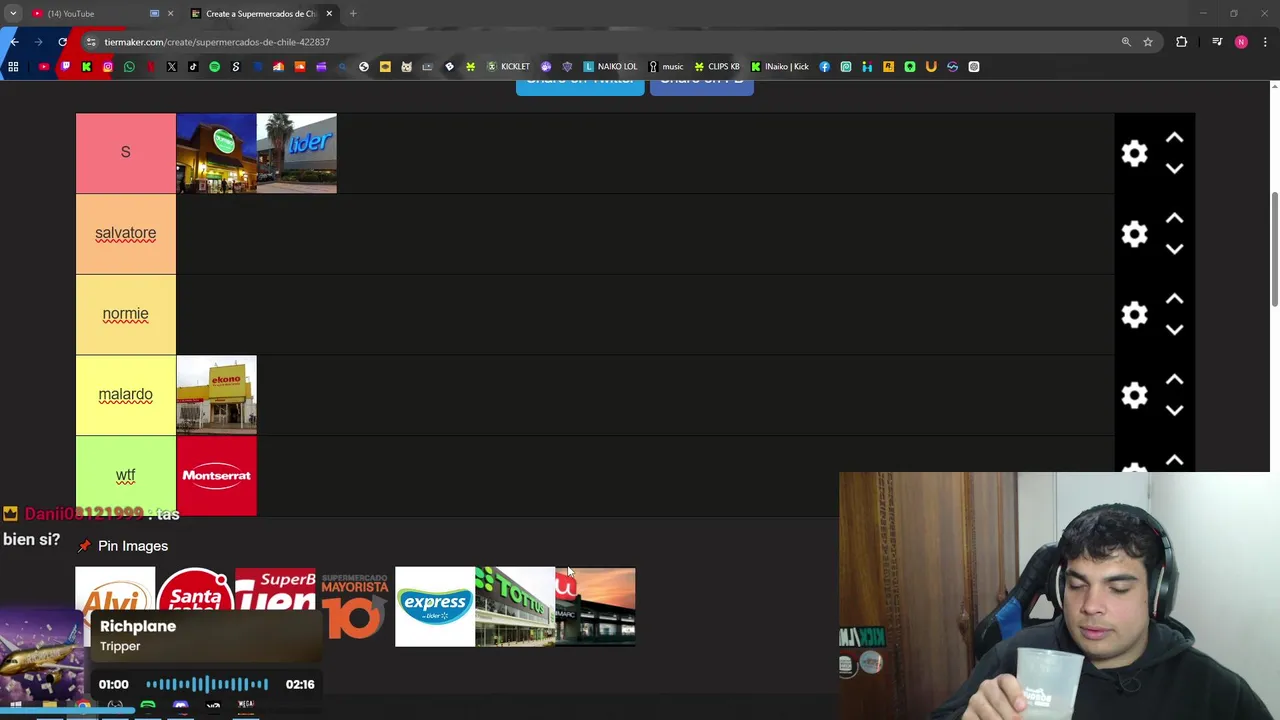Move malardo tier row down
Viewport: 1280px width, 720px height.
click(x=1174, y=411)
